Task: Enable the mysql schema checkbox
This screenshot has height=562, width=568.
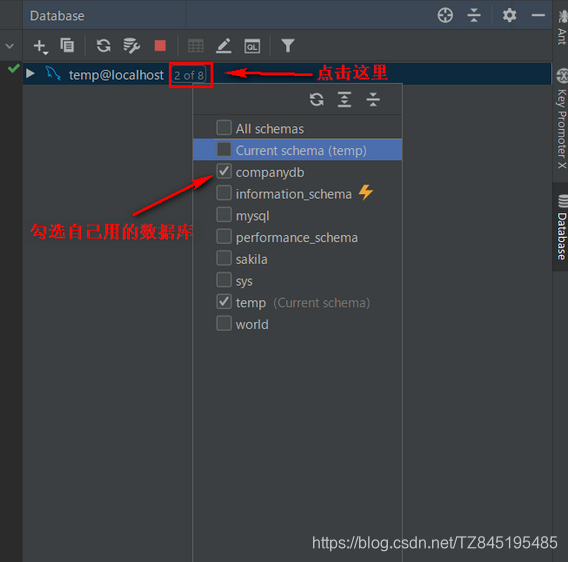Action: (x=224, y=215)
